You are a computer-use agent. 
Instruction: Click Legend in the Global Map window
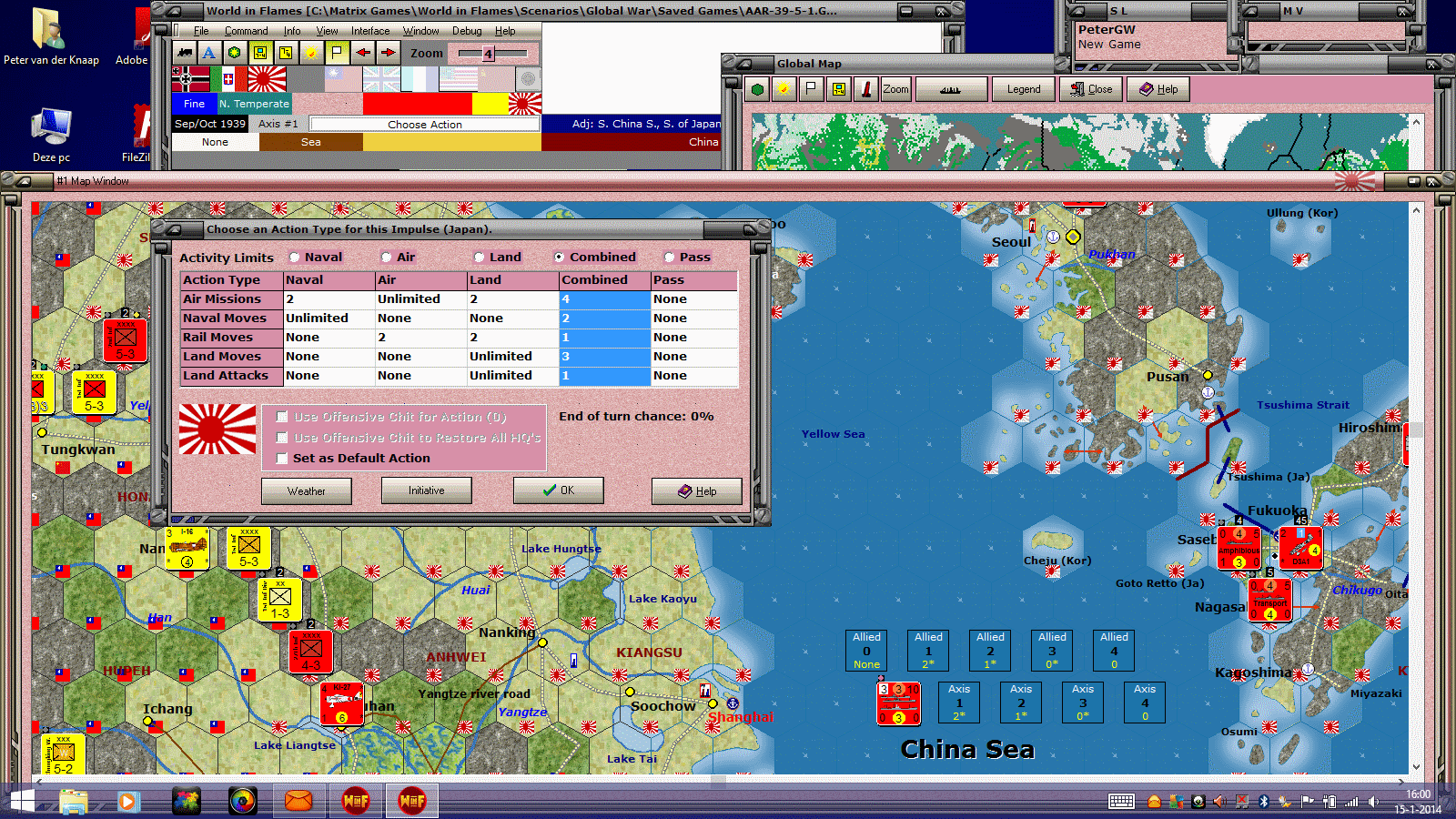tap(1024, 89)
